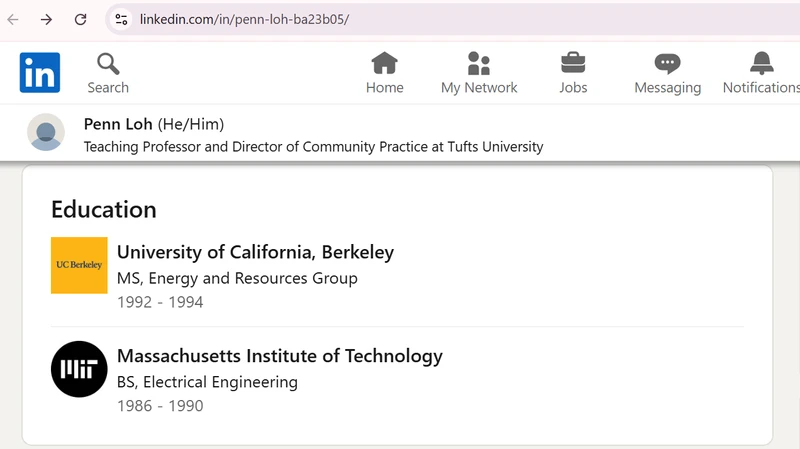Viewport: 800px width, 449px height.
Task: Click the Education section heading
Action: pos(104,210)
